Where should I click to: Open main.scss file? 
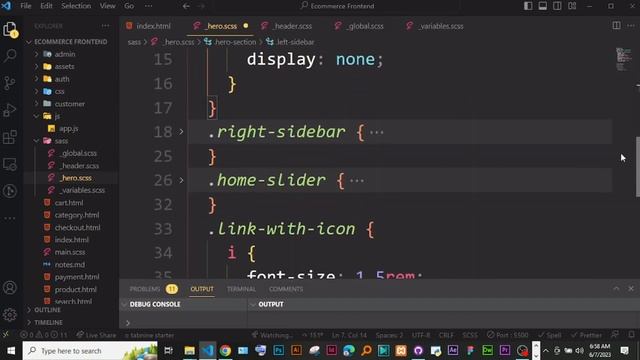click(x=70, y=252)
